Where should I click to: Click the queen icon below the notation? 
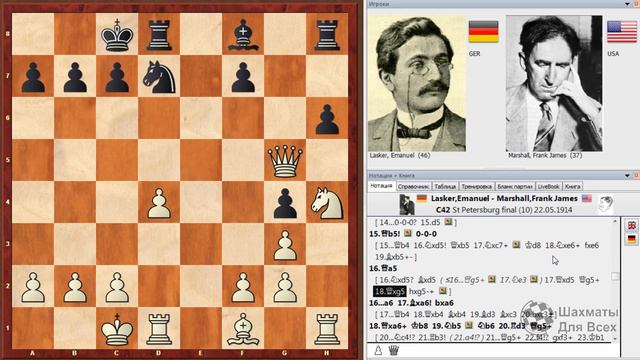(x=393, y=350)
